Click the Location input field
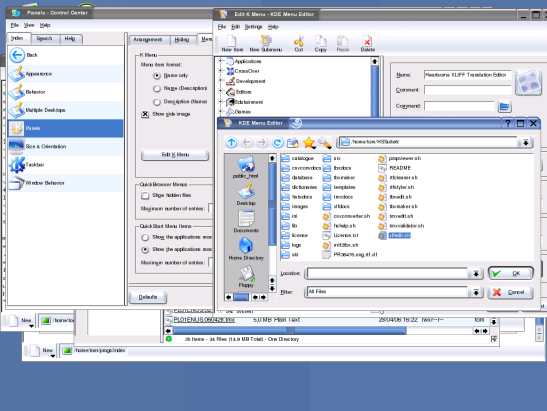The image size is (547, 411). [387, 274]
